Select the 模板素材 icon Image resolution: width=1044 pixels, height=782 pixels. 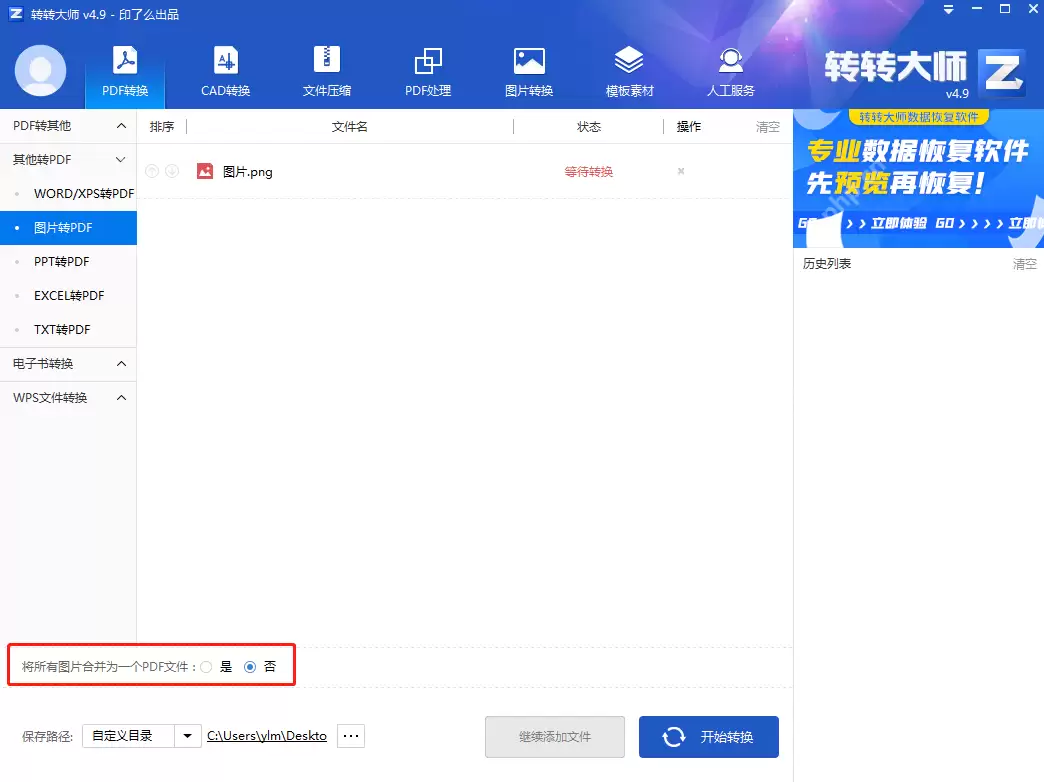629,68
